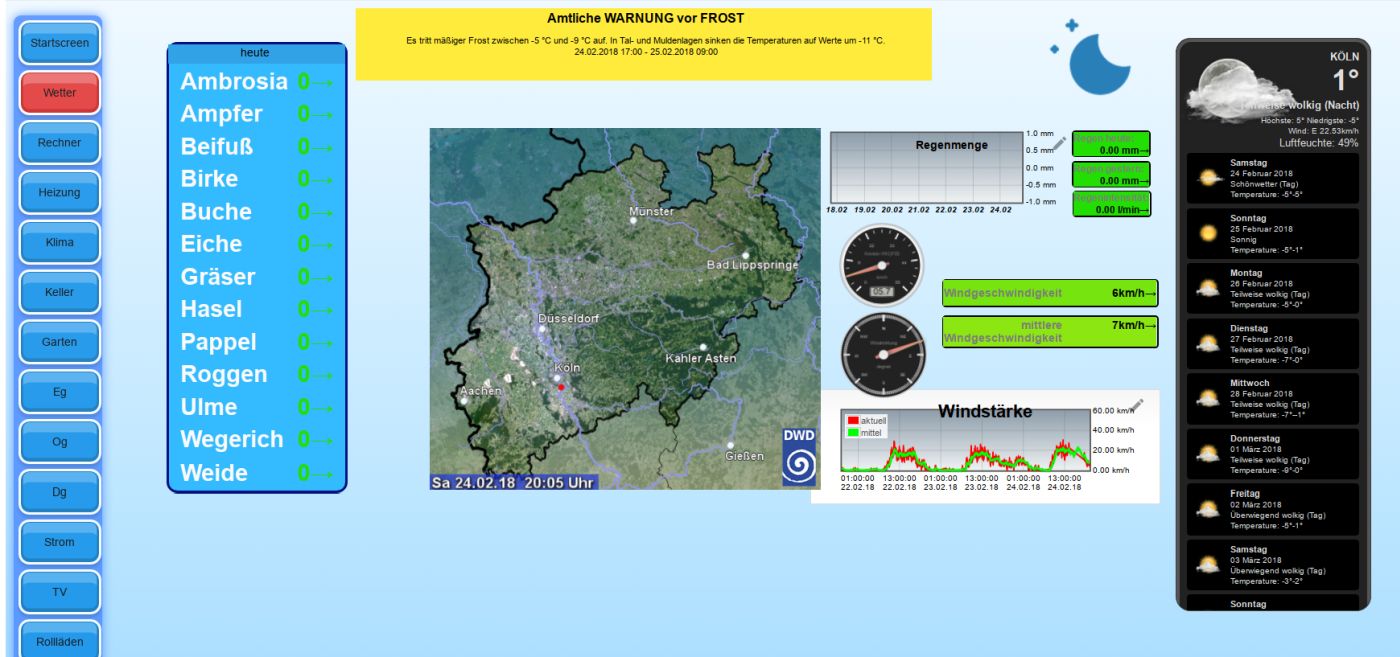Screen dimensions: 1400x657
Task: Open the Startscreen page
Action: pos(60,43)
